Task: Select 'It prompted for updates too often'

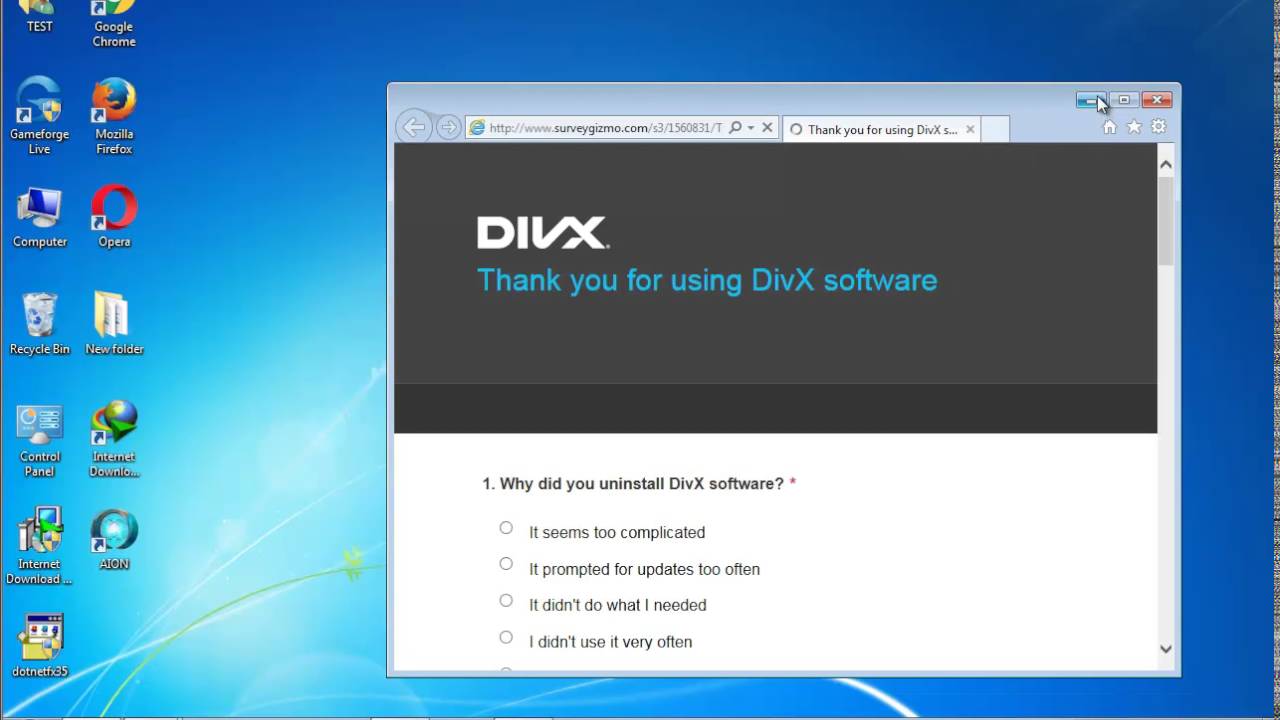Action: pos(506,564)
